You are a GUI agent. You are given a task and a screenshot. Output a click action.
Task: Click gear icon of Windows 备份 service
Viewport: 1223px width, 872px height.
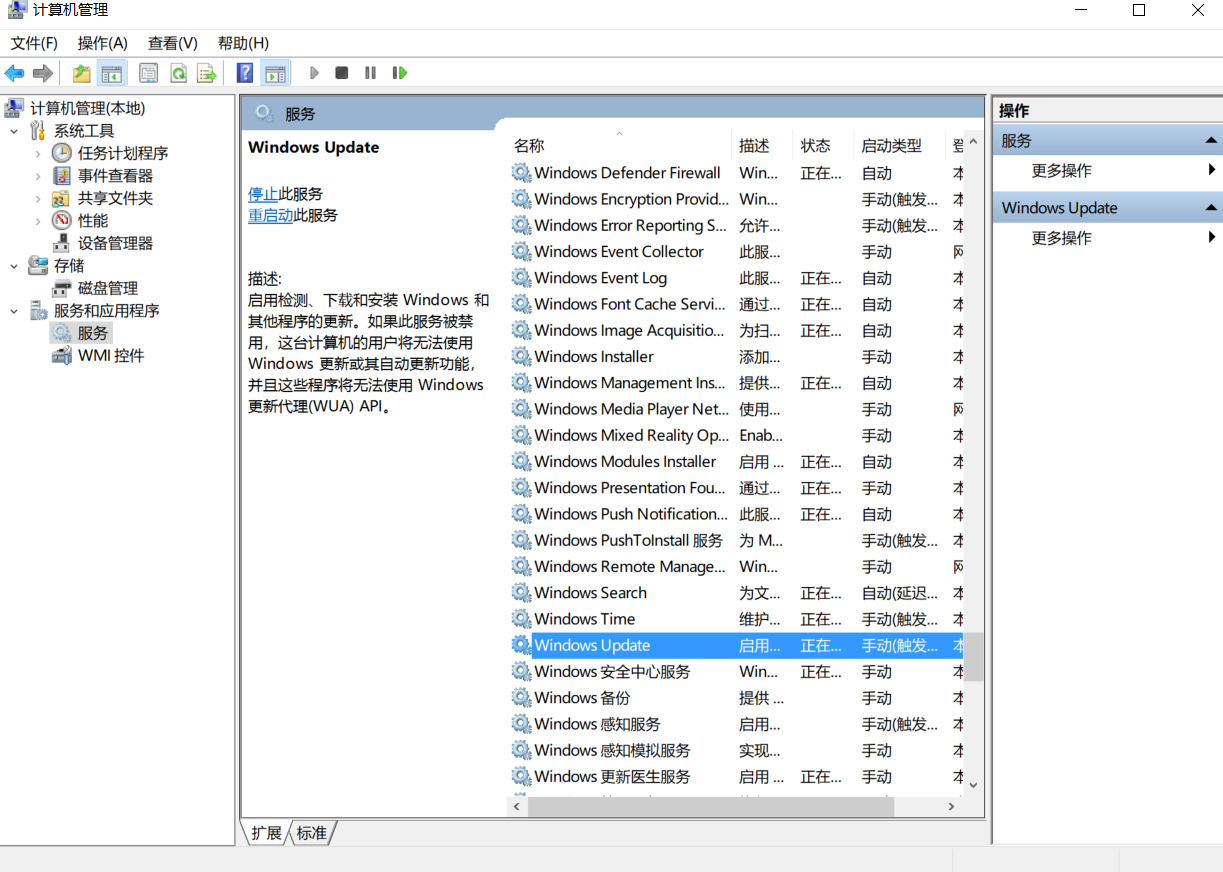(x=521, y=697)
